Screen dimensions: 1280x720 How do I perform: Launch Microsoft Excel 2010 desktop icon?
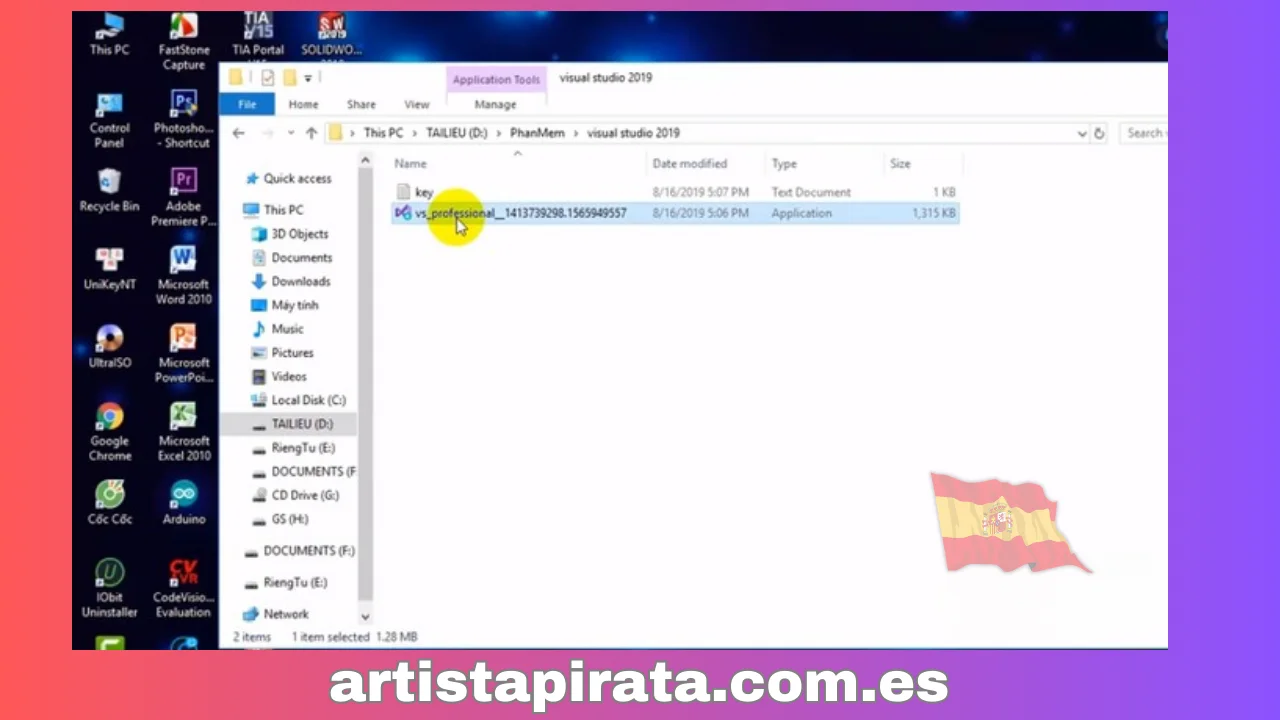pos(184,432)
